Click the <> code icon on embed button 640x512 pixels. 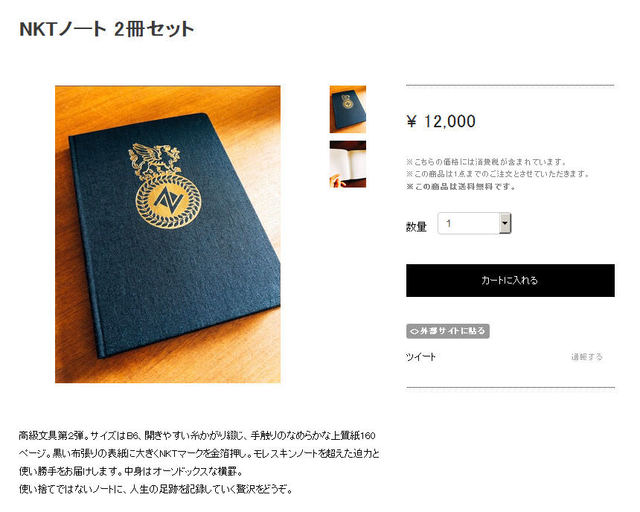click(x=414, y=331)
